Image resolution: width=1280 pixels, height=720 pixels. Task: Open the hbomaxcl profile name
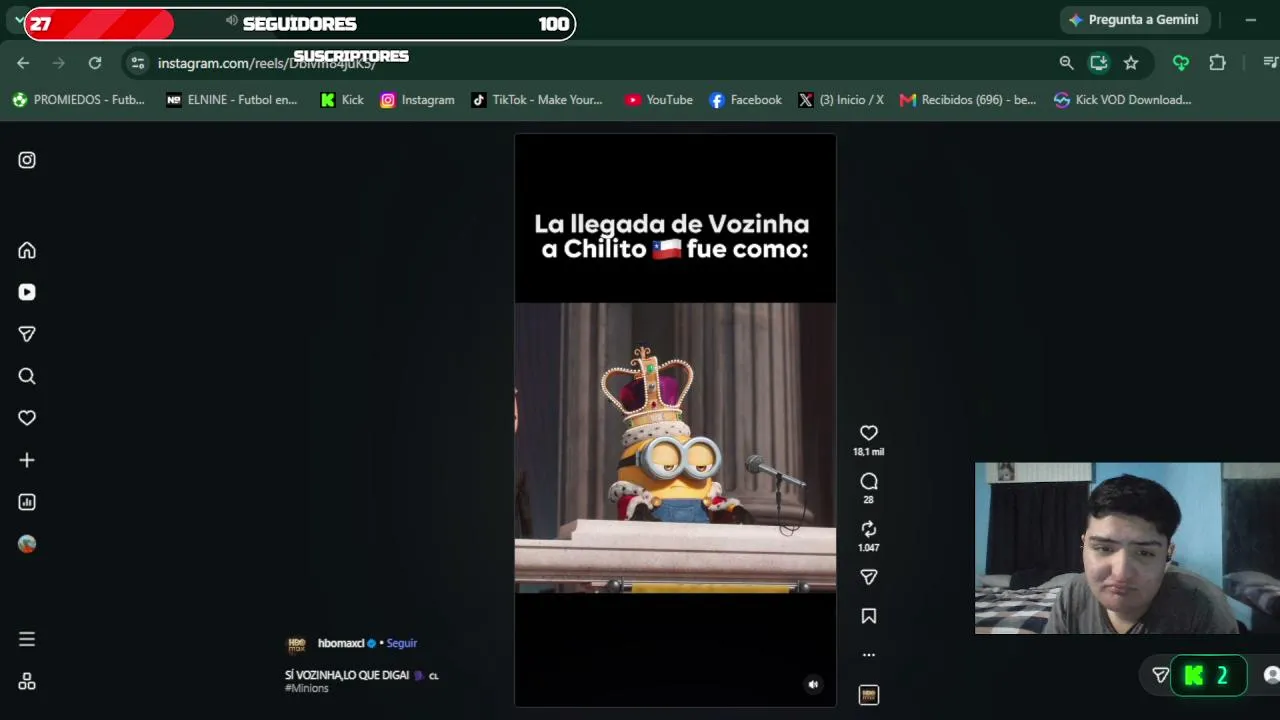pyautogui.click(x=341, y=643)
